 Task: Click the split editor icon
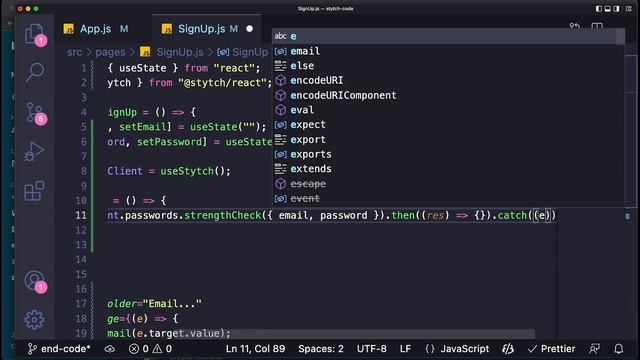597,27
